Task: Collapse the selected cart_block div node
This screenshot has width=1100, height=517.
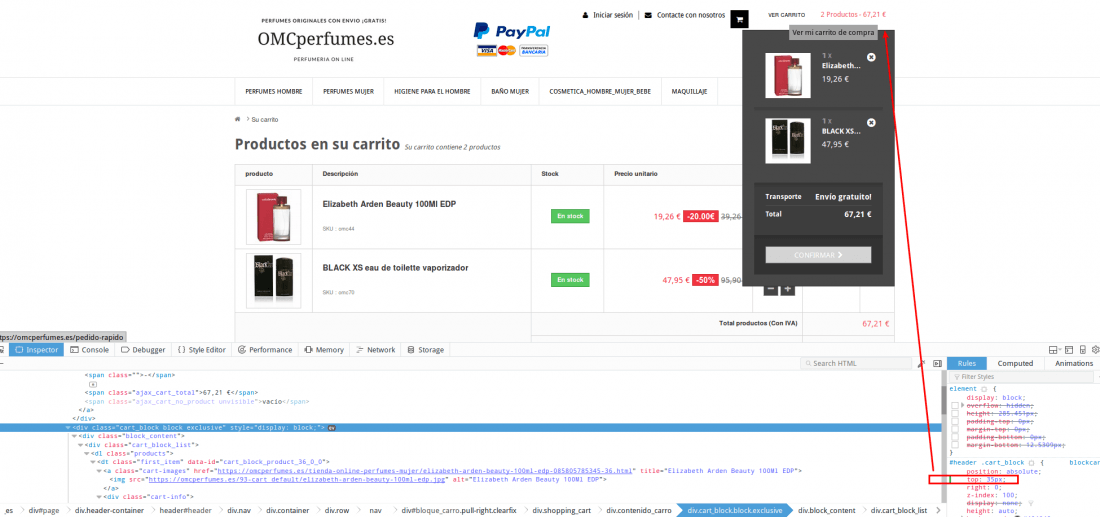Action: coord(68,427)
